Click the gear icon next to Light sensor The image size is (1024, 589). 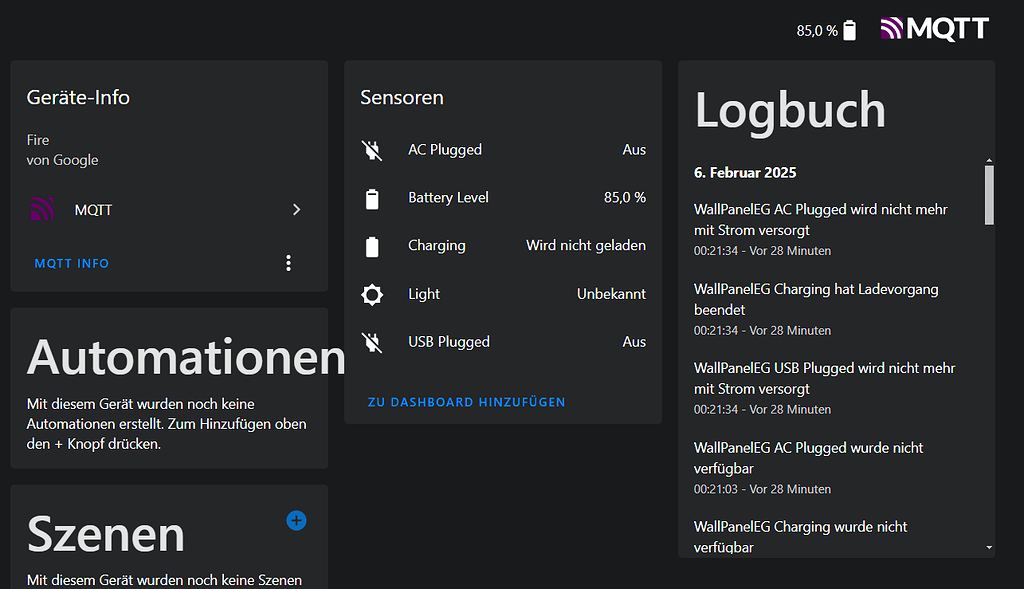372,293
